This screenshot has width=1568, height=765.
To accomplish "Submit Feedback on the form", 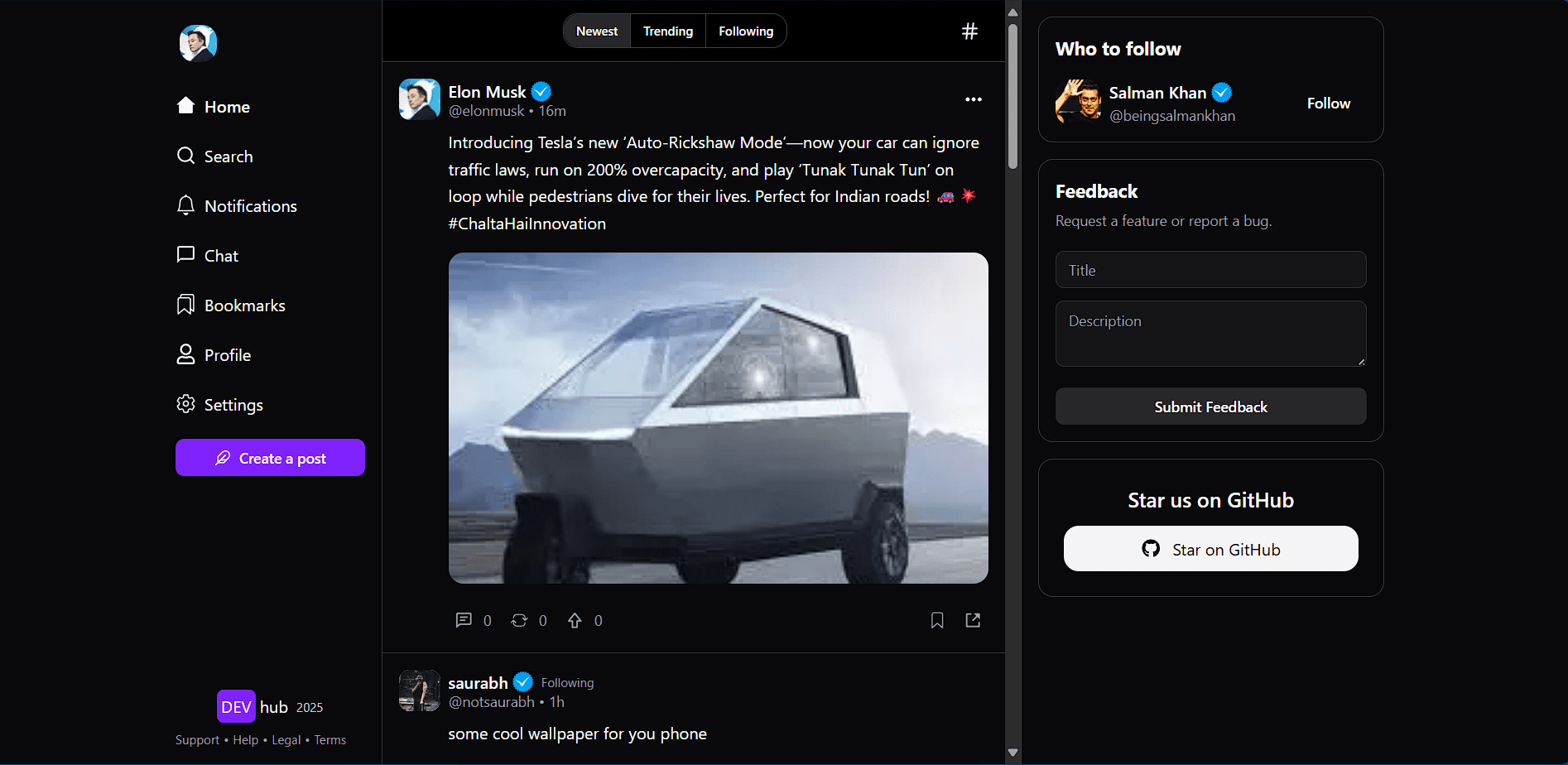I will tap(1210, 407).
